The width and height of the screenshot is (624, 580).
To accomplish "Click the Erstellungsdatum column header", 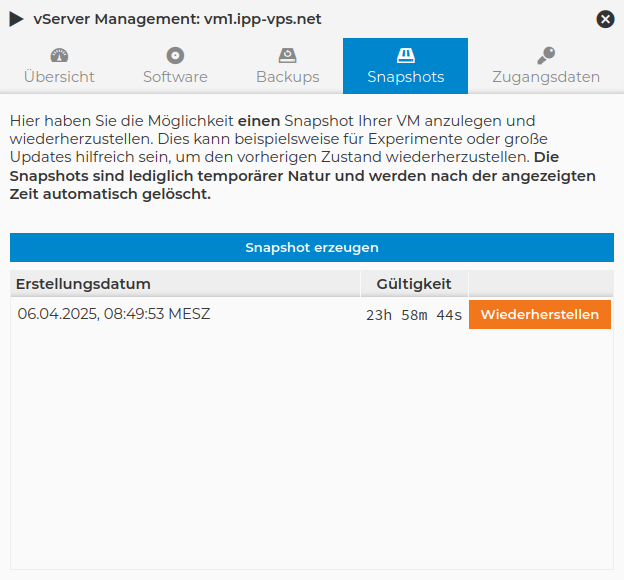I will coord(83,284).
